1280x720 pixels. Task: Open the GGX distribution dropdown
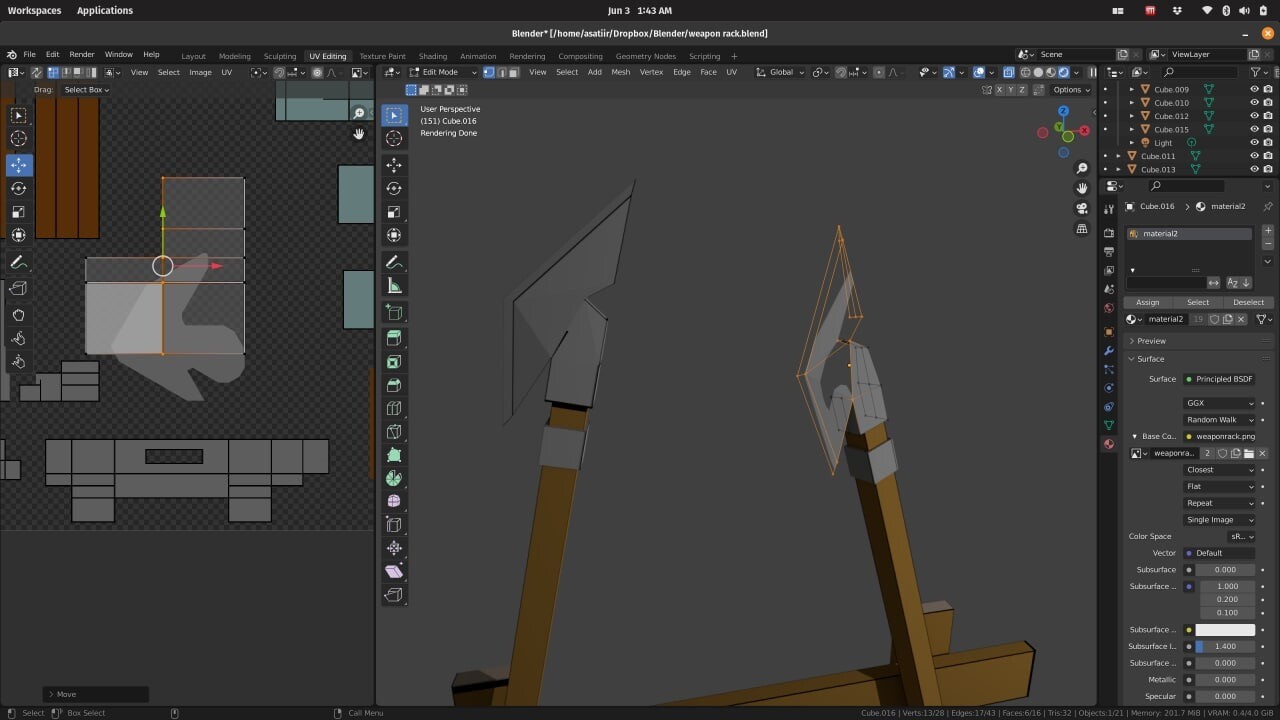pos(1219,403)
